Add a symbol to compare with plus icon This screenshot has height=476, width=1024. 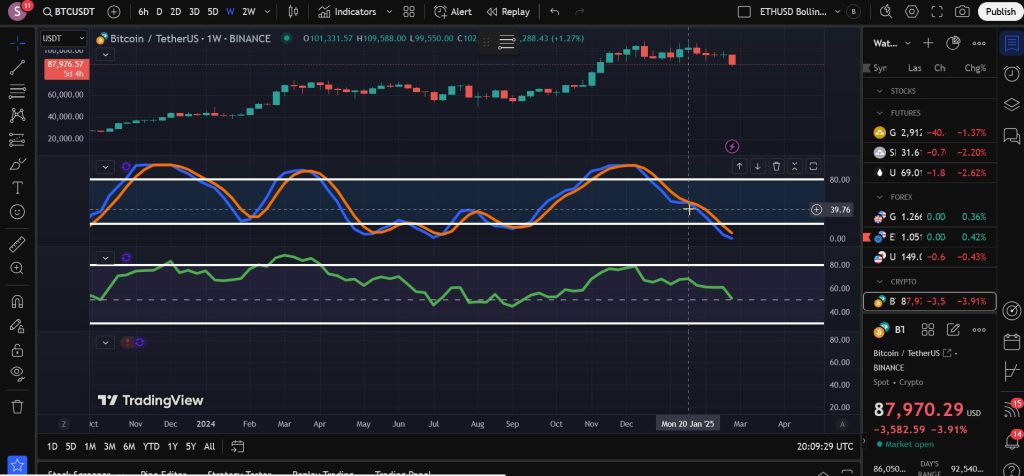[114, 12]
